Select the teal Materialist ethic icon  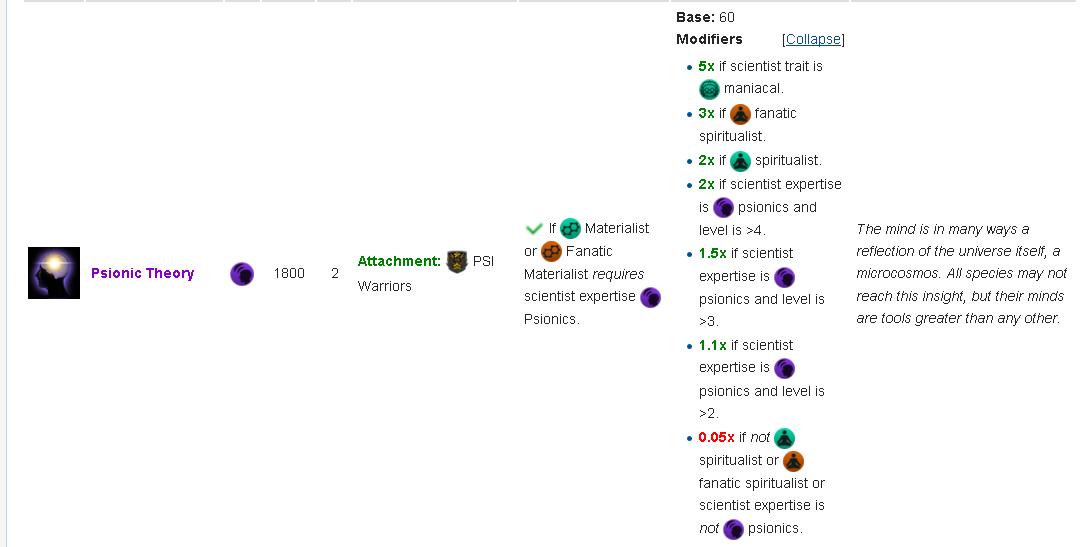[x=570, y=229]
